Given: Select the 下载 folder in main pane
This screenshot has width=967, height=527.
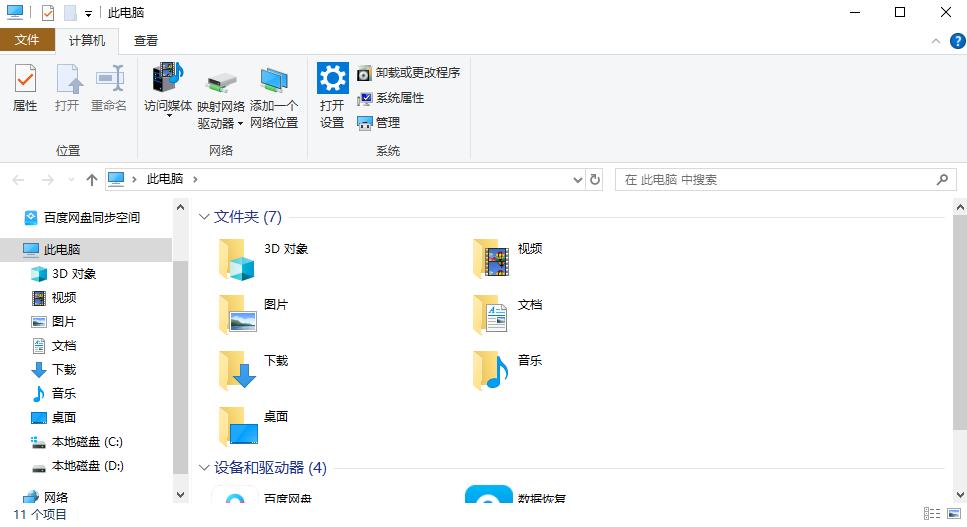Looking at the screenshot, I should coord(253,371).
